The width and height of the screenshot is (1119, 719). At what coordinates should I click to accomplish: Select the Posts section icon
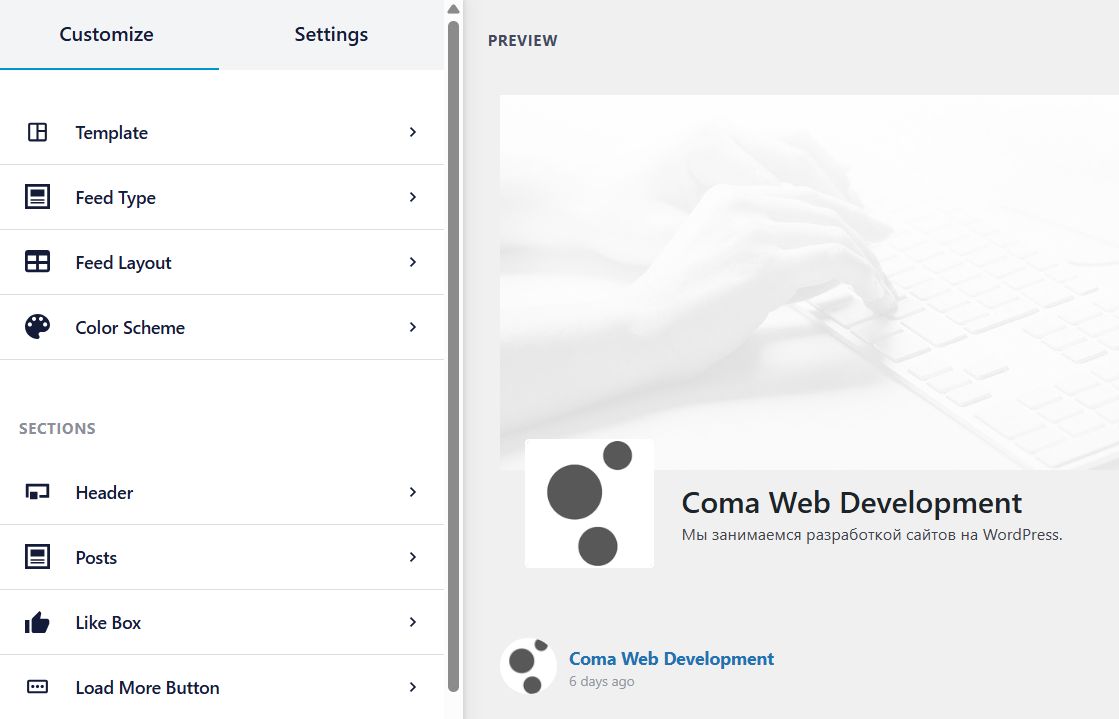[x=37, y=556]
